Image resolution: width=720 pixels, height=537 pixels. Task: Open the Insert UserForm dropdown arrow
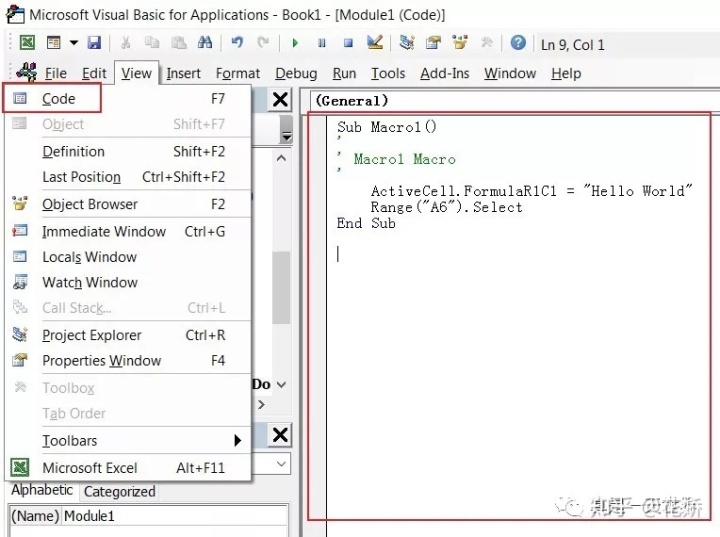click(73, 43)
